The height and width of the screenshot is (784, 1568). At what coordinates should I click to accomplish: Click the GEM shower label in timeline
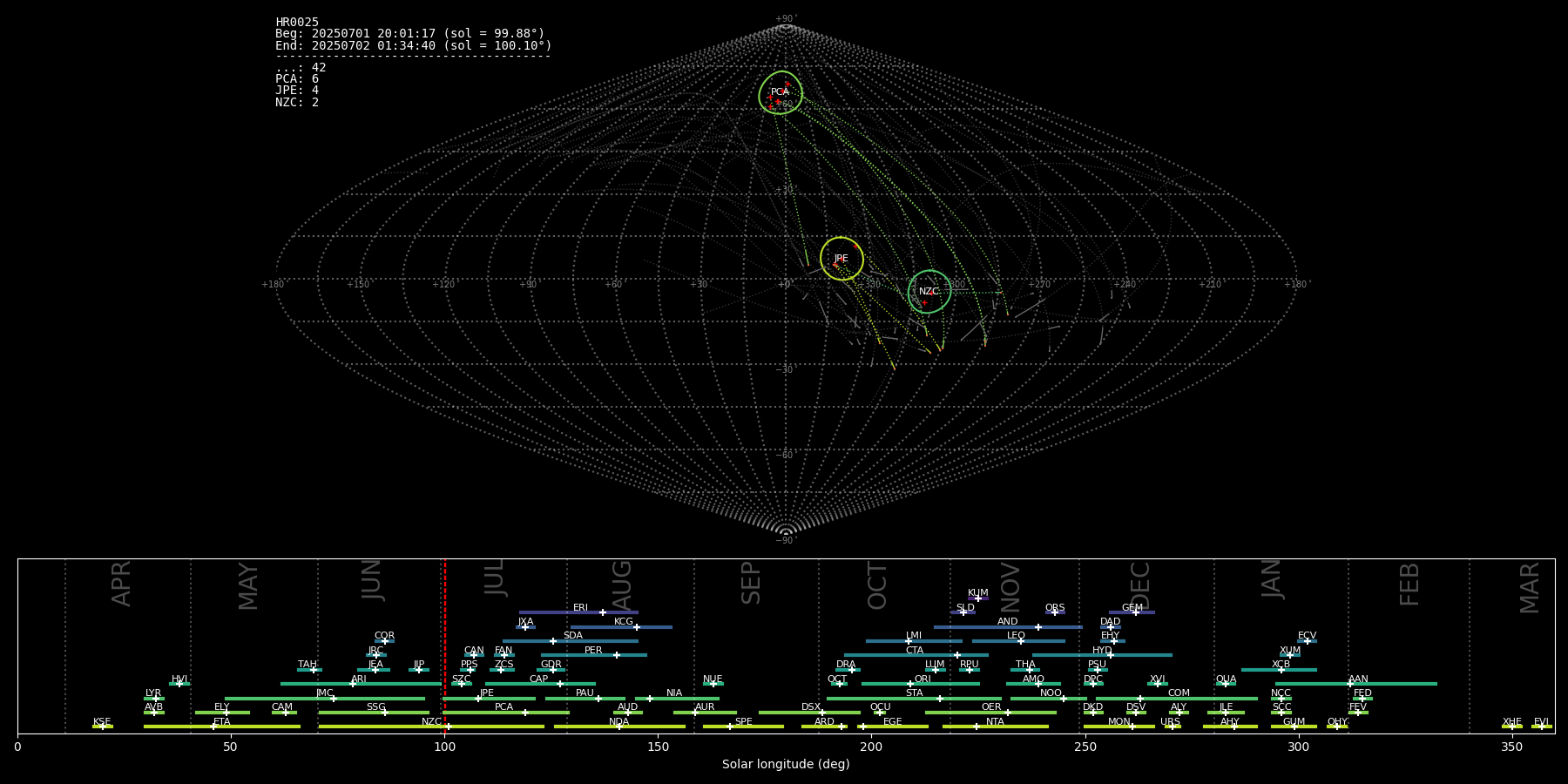(1132, 608)
